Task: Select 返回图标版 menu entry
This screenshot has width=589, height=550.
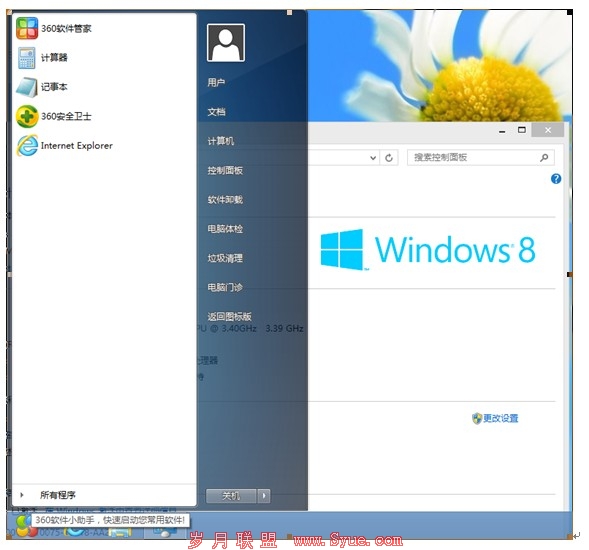Action: click(x=229, y=317)
